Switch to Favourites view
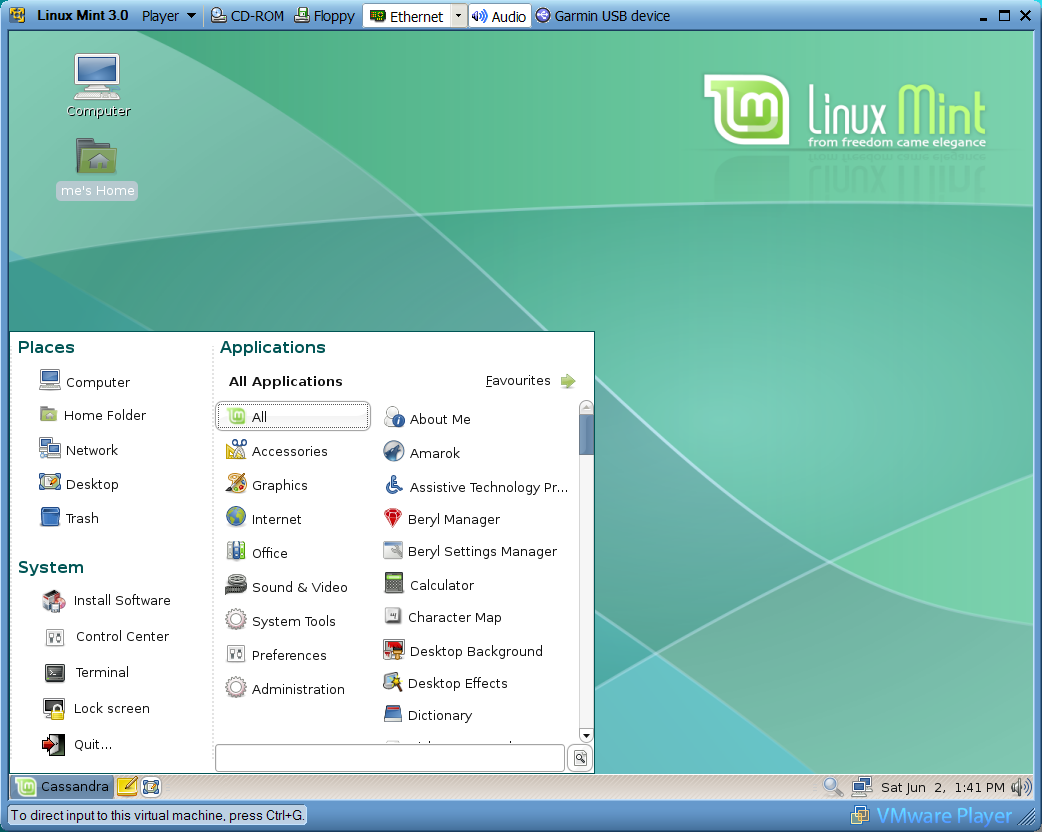This screenshot has width=1042, height=832. click(530, 381)
